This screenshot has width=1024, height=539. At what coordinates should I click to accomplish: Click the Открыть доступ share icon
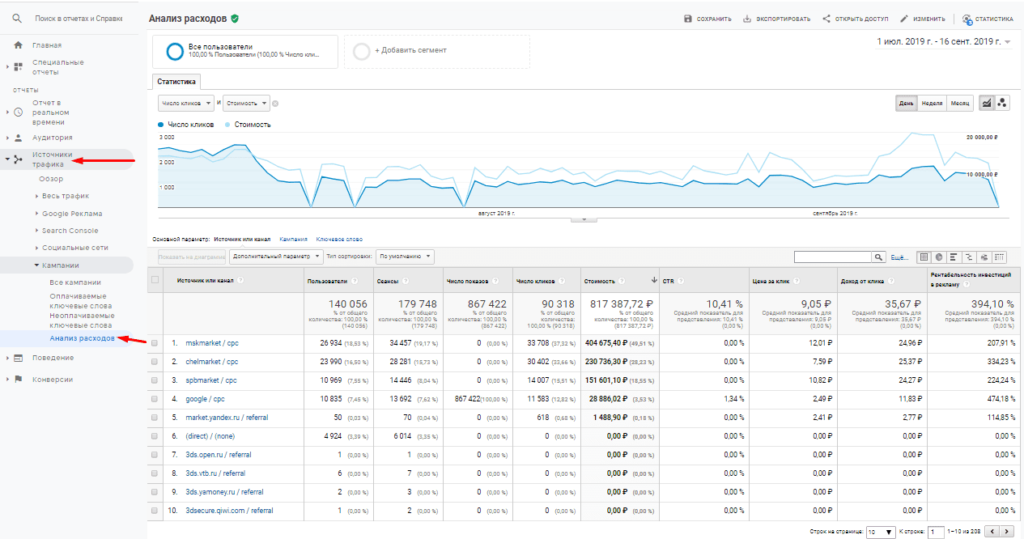click(826, 19)
